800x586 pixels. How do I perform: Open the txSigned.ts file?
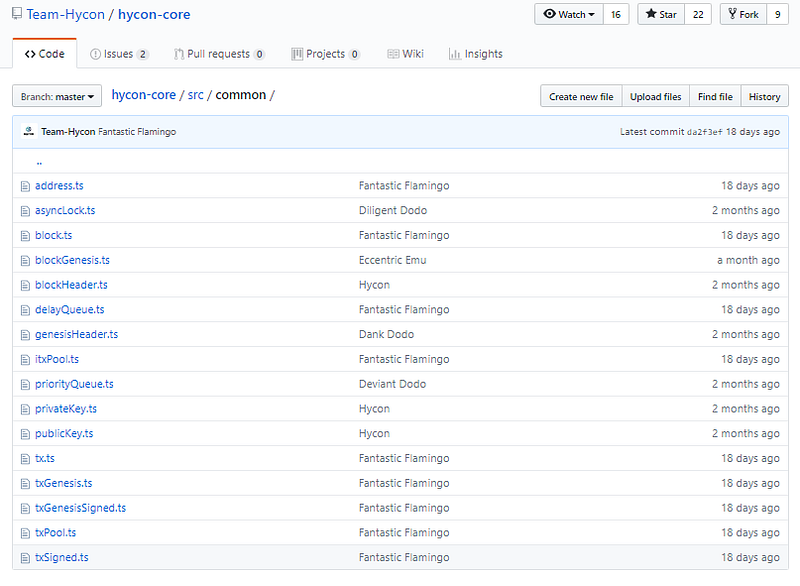pyautogui.click(x=62, y=557)
